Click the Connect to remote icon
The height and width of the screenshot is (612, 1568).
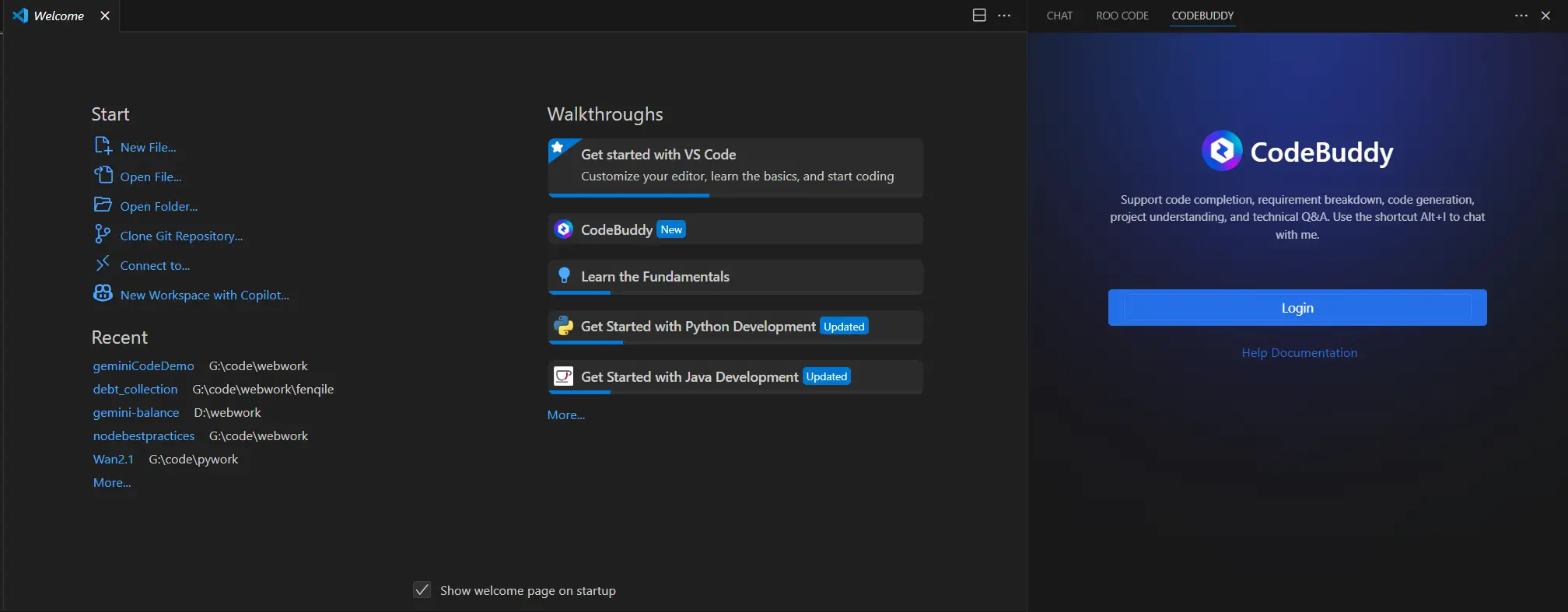tap(103, 264)
